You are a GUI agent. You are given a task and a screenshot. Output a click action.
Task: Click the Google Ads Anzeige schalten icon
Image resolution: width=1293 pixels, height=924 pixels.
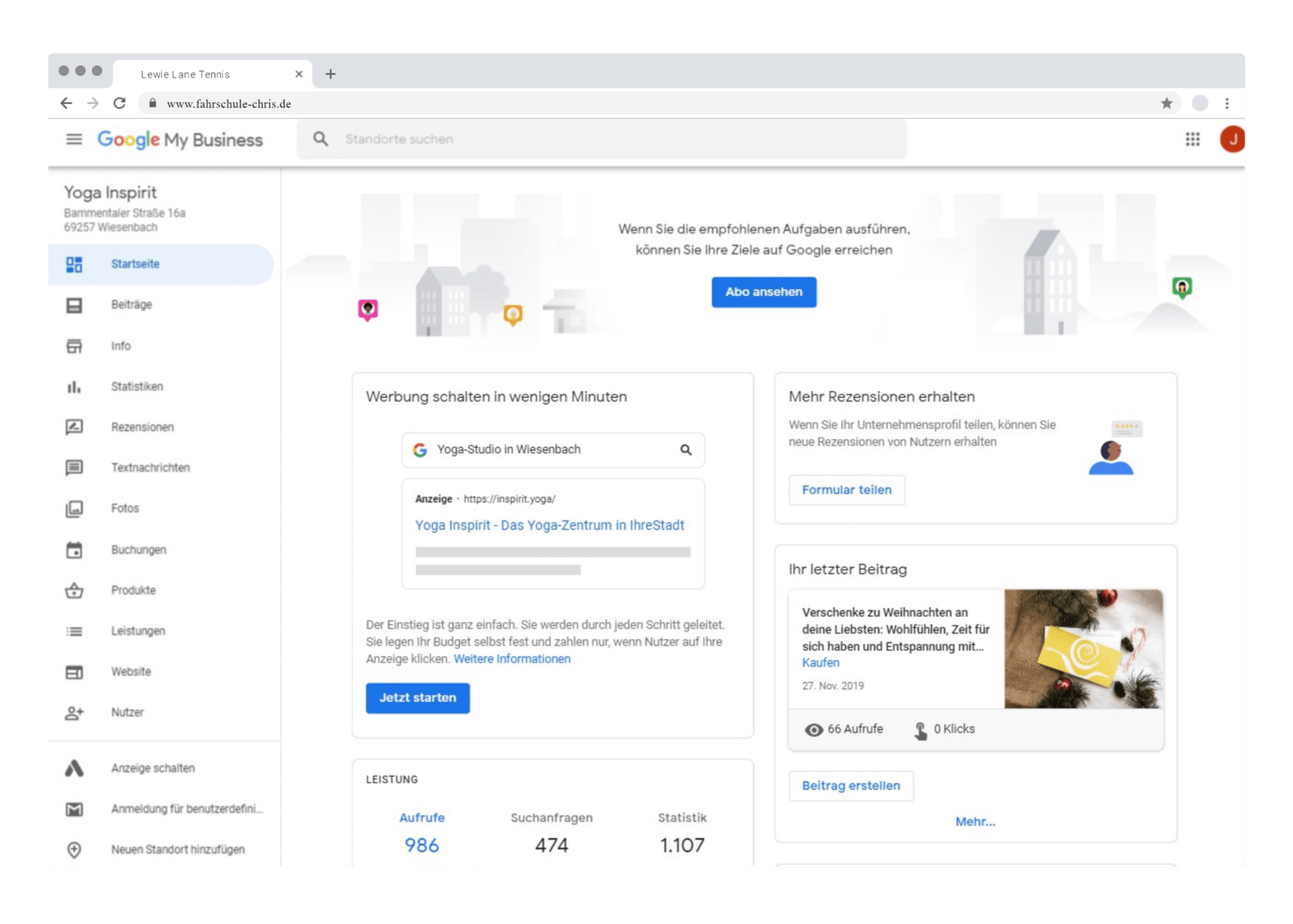(74, 768)
